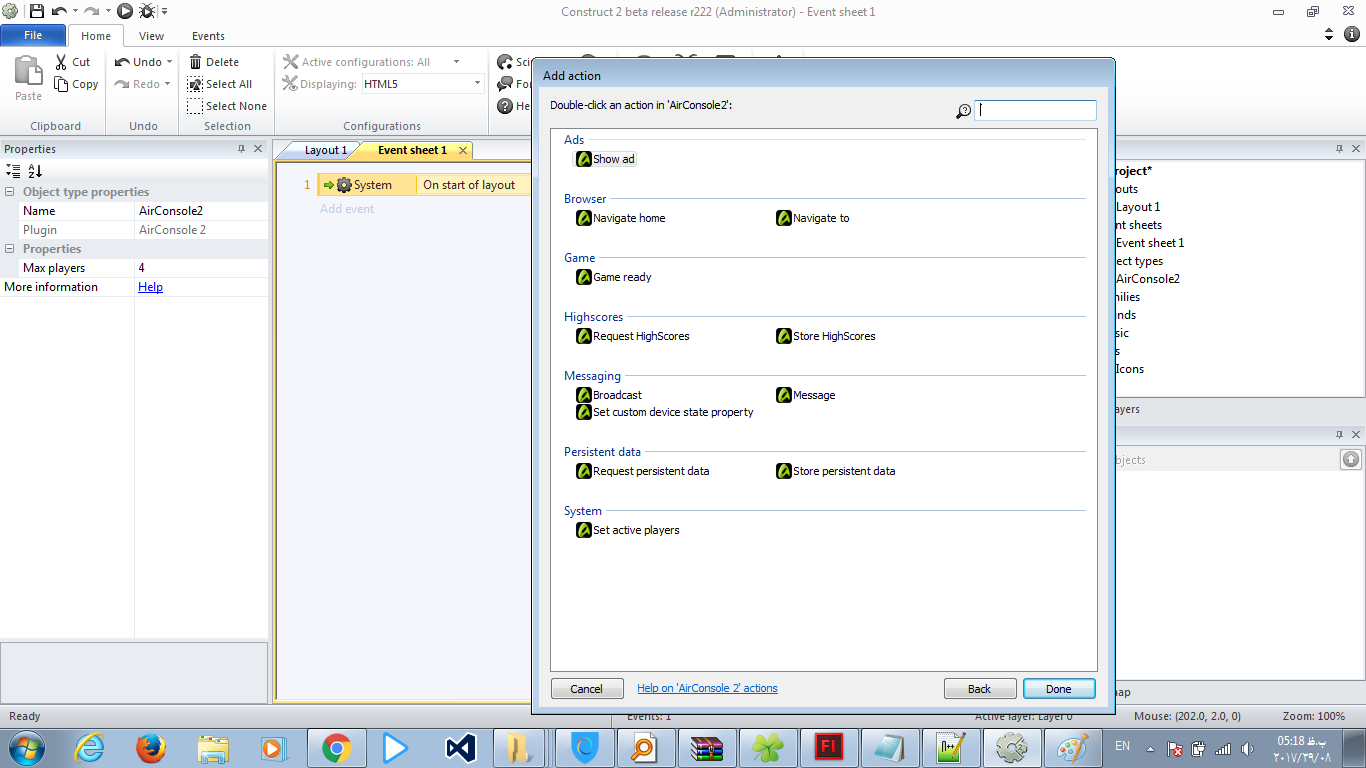Screen dimensions: 1366x768
Task: Toggle alphabetical sort in the Properties panel
Action: 35,171
